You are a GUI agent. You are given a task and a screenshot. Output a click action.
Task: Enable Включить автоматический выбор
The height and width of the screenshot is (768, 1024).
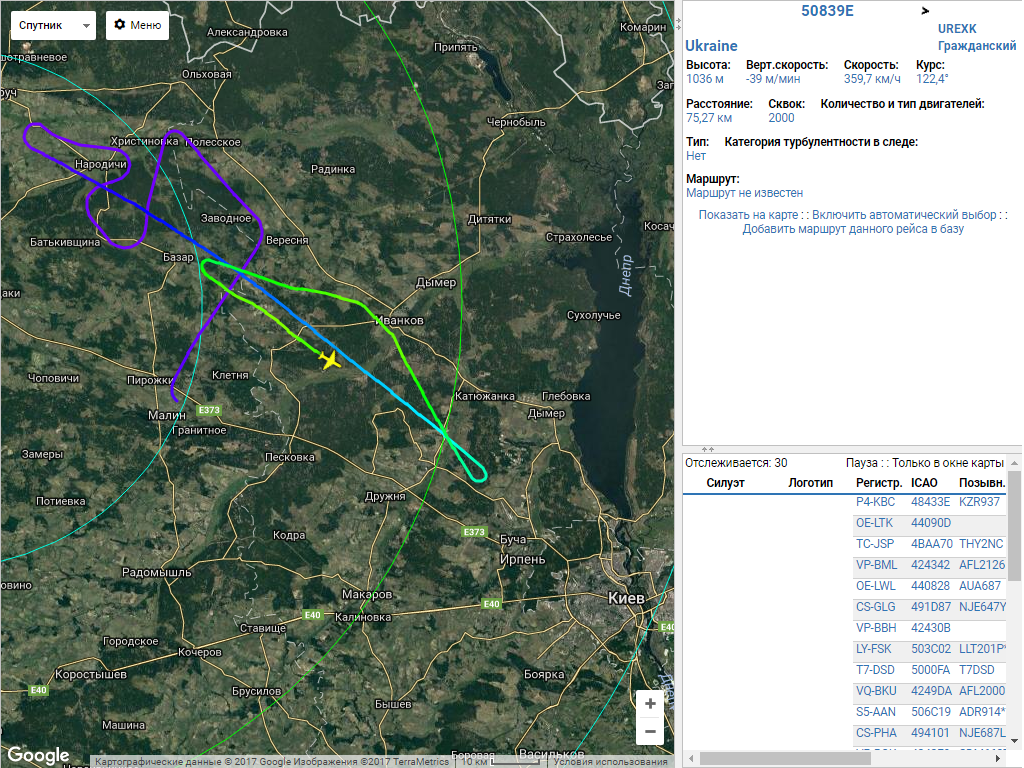(x=904, y=215)
